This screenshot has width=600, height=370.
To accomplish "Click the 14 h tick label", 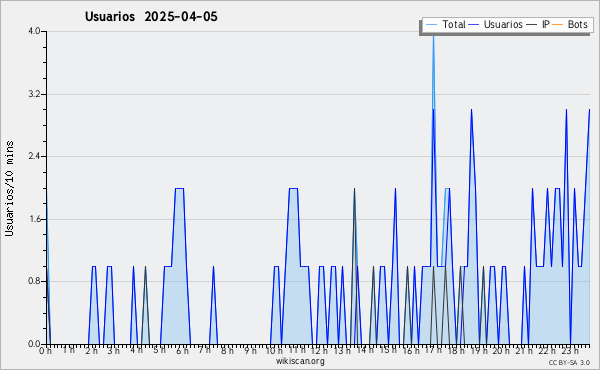I will (x=365, y=350).
